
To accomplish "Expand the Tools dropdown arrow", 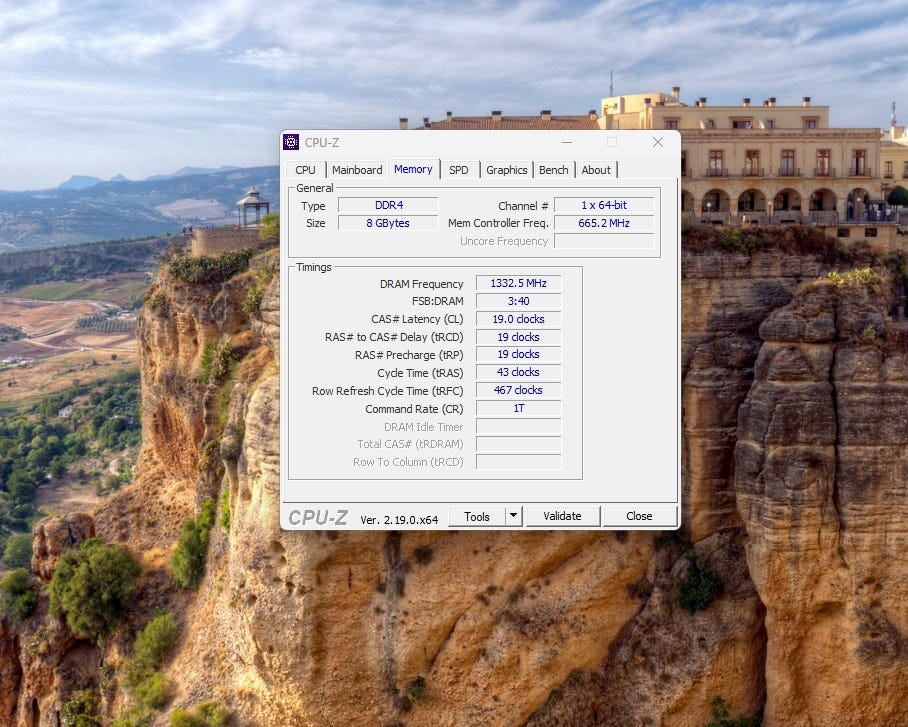I will pos(514,516).
